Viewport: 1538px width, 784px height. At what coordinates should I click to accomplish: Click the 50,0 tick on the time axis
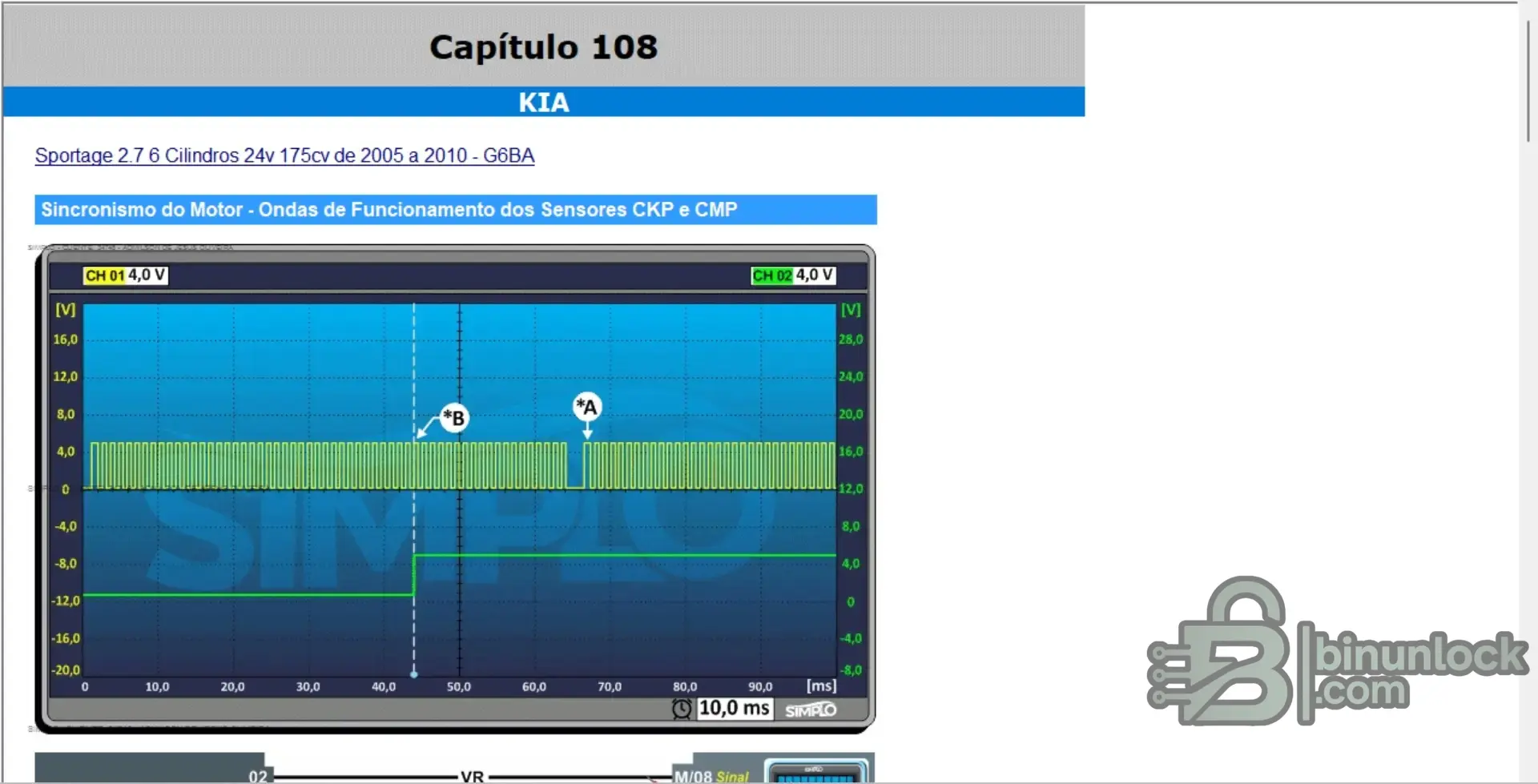459,687
